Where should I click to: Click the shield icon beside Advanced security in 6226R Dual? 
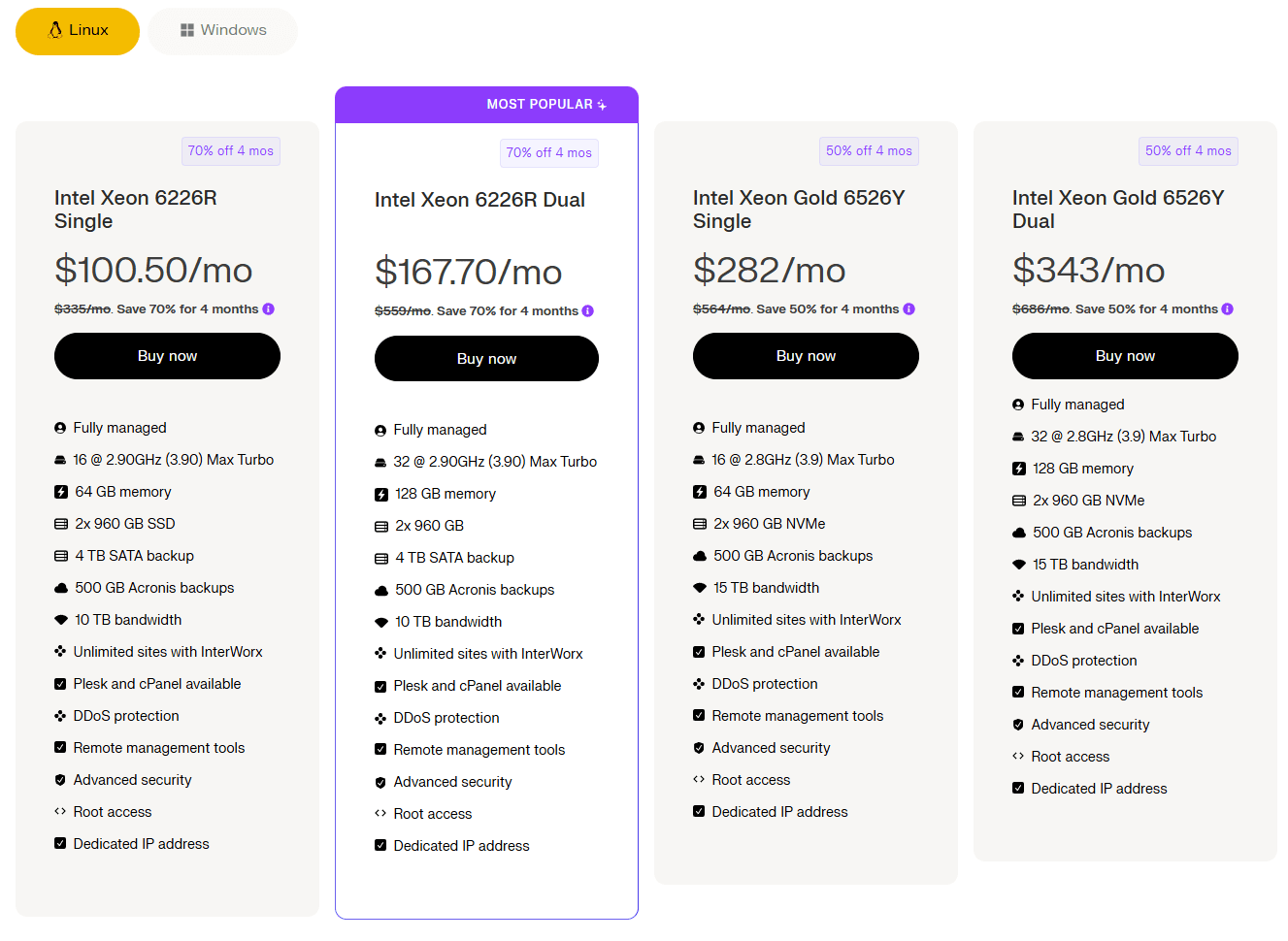click(380, 782)
